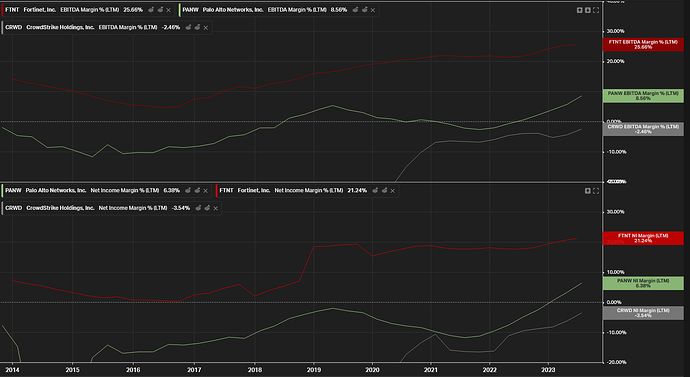690x377 pixels.
Task: Click the second small icon after CRWD EBITDA -2.46%
Action: (x=198, y=27)
